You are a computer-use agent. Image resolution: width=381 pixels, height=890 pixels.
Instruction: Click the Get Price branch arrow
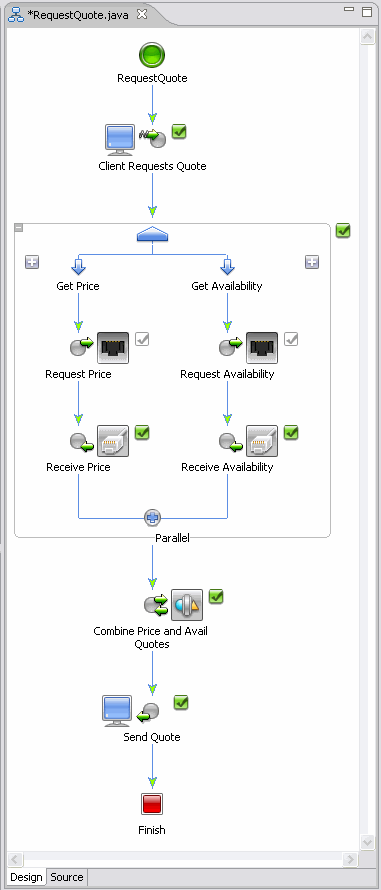(78, 266)
